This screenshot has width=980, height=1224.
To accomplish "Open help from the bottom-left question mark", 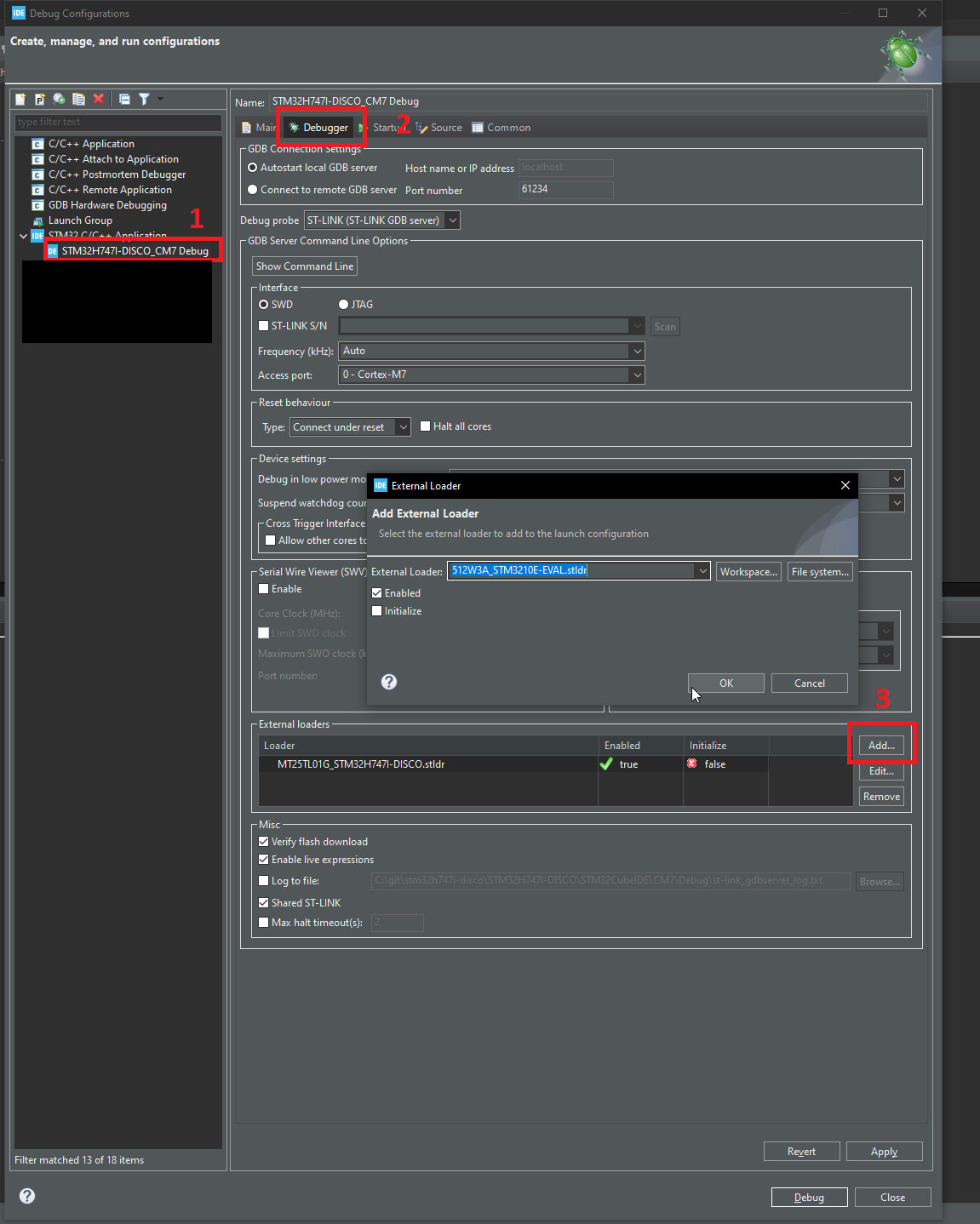I will pyautogui.click(x=26, y=1195).
